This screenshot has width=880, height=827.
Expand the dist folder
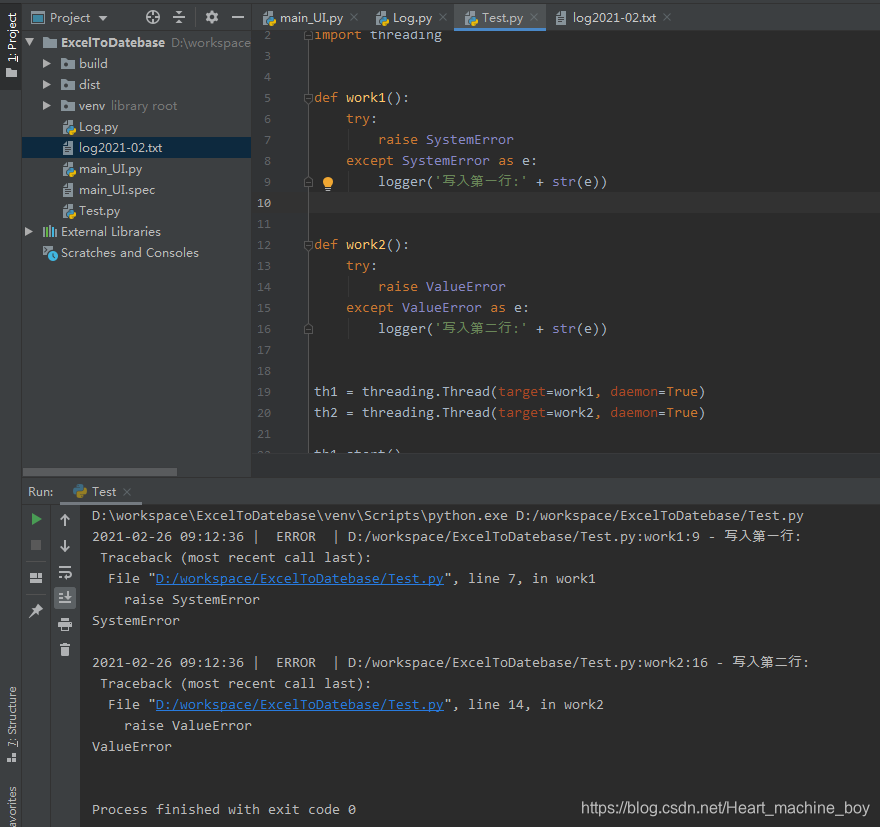[x=47, y=85]
